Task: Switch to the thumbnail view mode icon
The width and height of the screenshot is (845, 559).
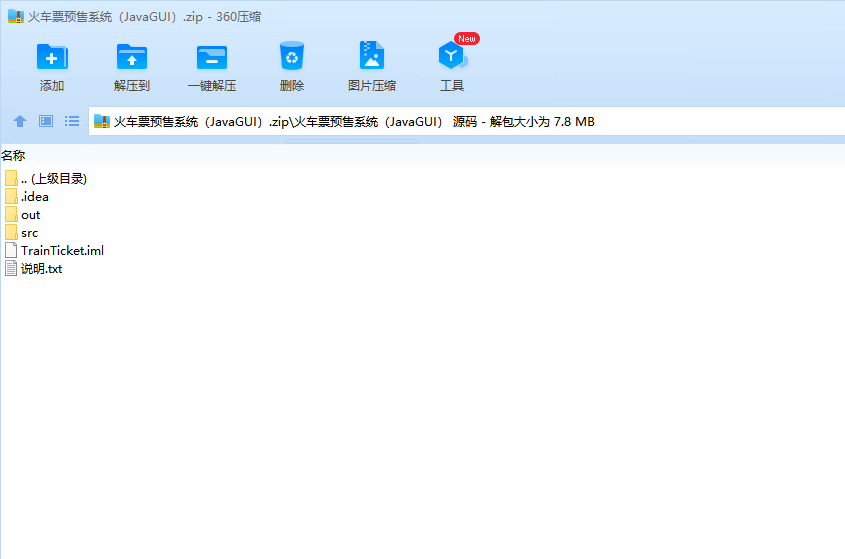Action: pyautogui.click(x=46, y=121)
